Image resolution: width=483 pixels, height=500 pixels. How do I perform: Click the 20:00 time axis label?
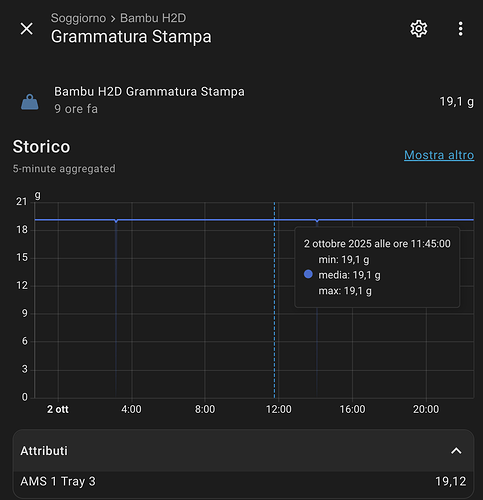pyautogui.click(x=426, y=409)
